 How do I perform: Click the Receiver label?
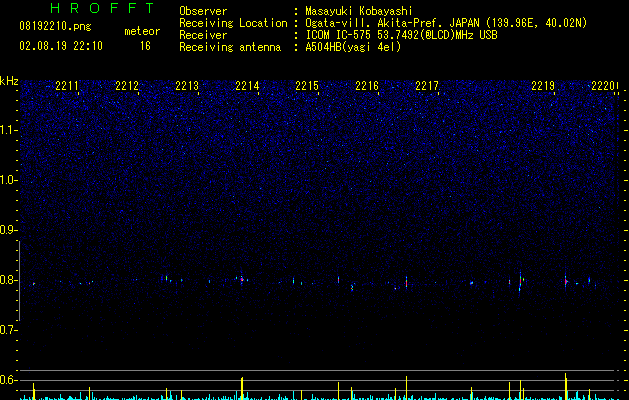pyautogui.click(x=203, y=35)
